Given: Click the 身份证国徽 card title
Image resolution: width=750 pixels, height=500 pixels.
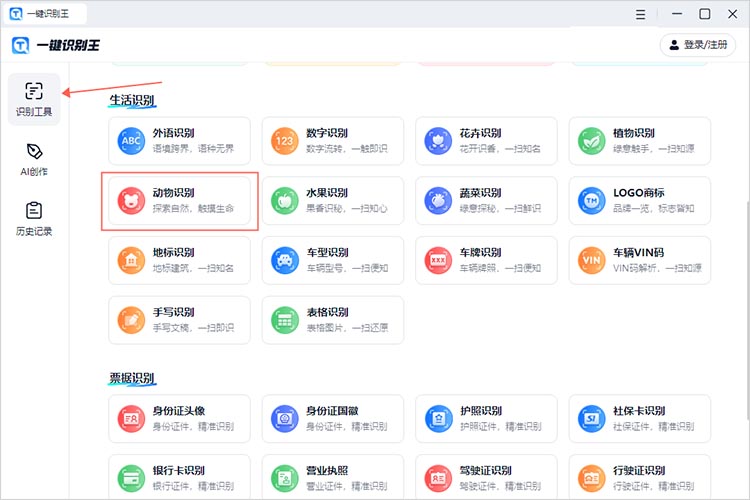Looking at the screenshot, I should (x=332, y=411).
